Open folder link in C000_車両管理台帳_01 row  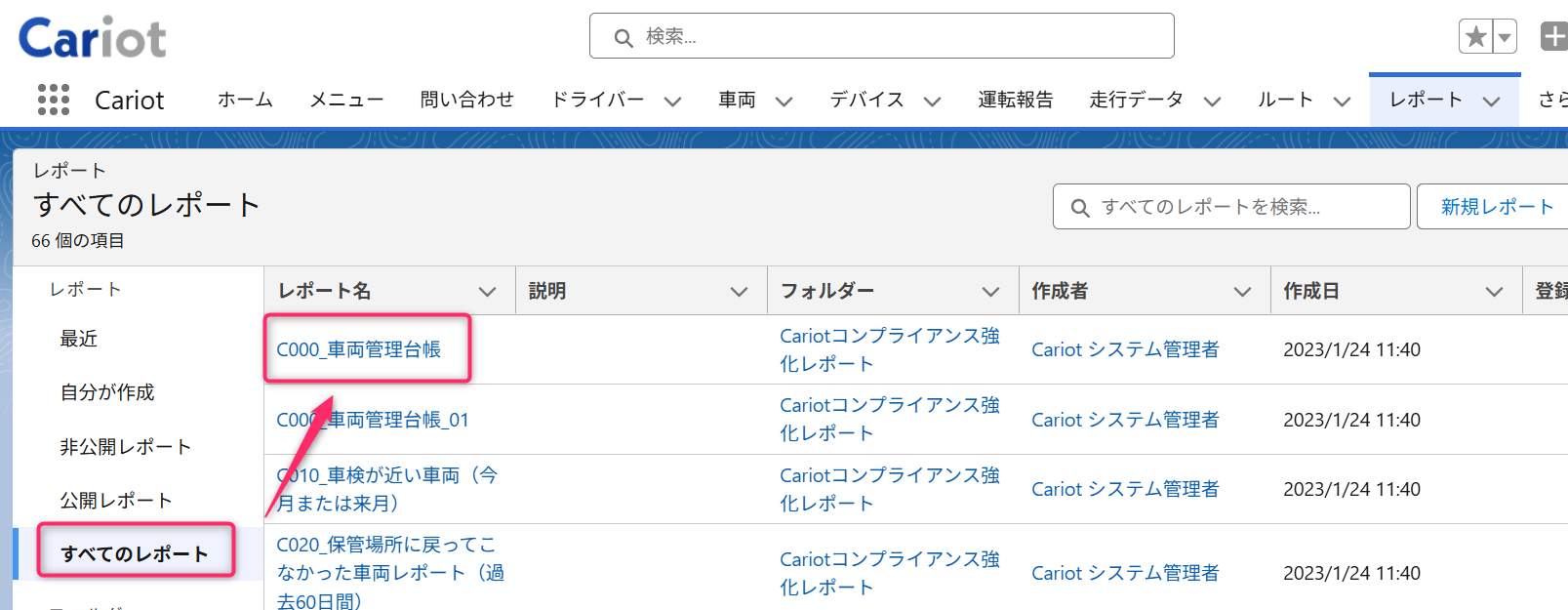pos(890,419)
